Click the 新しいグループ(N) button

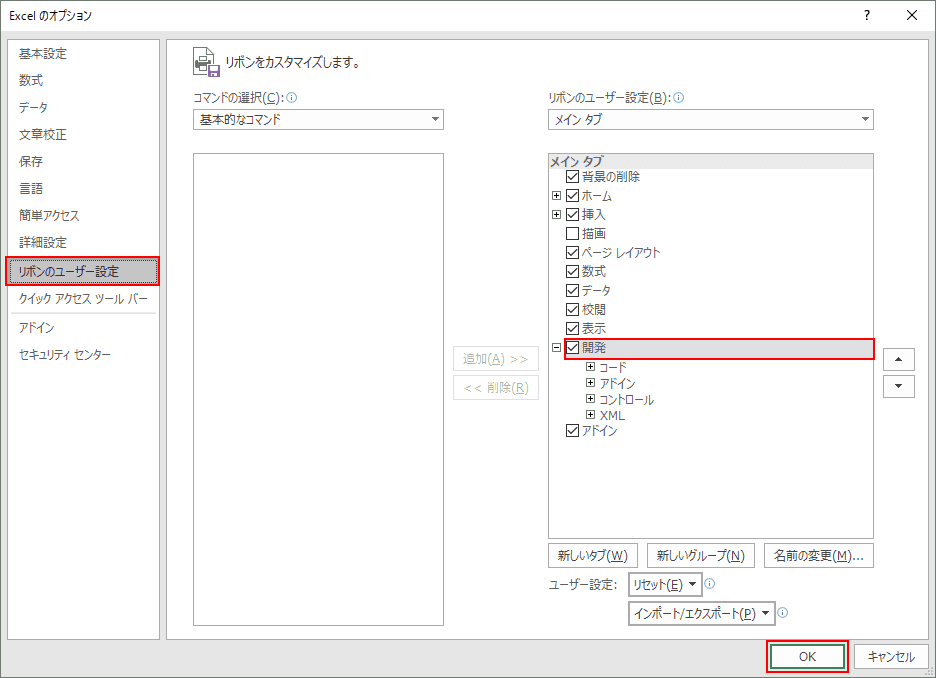(x=701, y=556)
